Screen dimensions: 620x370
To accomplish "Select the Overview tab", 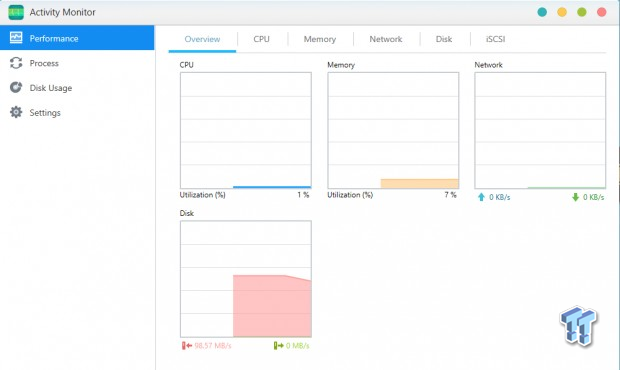I will click(x=202, y=39).
